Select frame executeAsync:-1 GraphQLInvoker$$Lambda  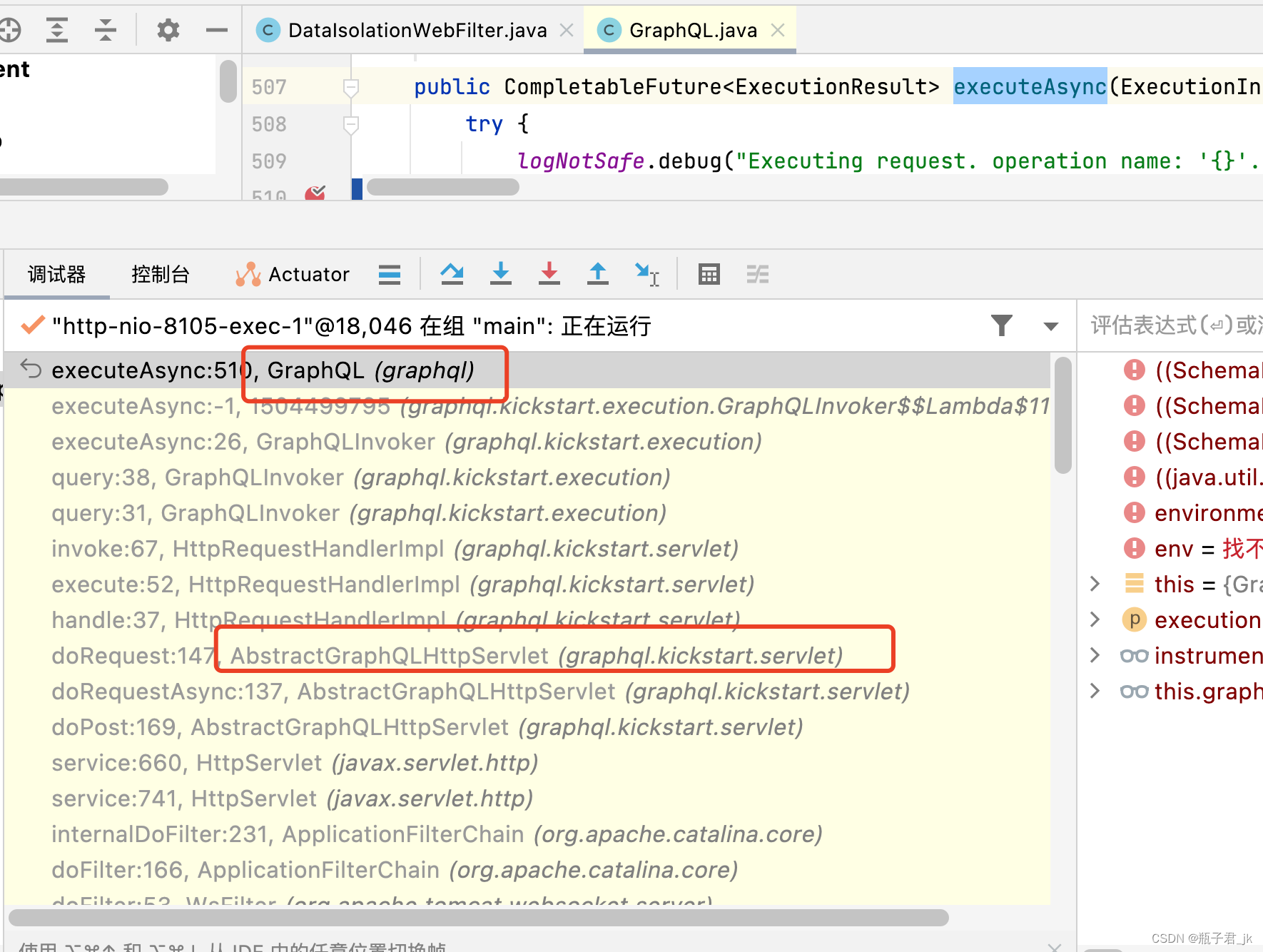click(x=528, y=406)
